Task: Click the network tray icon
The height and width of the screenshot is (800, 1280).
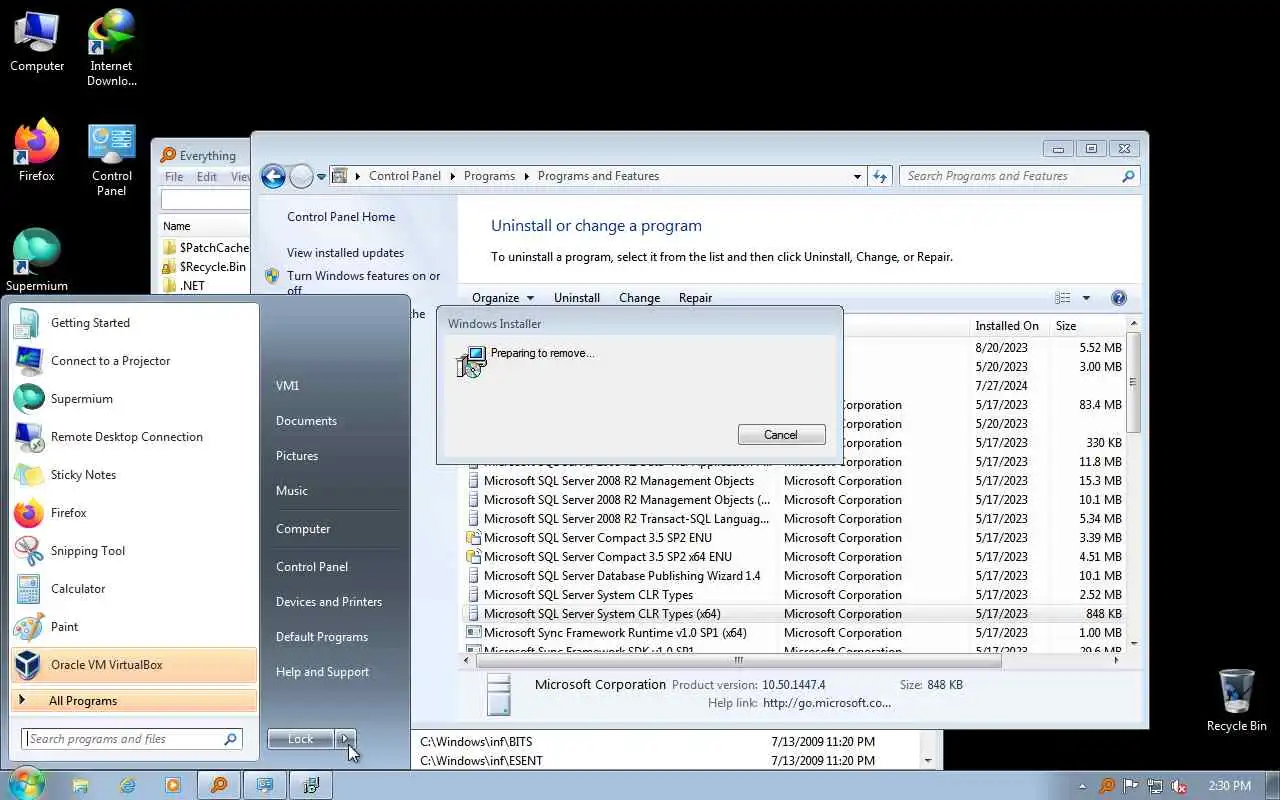Action: pyautogui.click(x=1155, y=786)
